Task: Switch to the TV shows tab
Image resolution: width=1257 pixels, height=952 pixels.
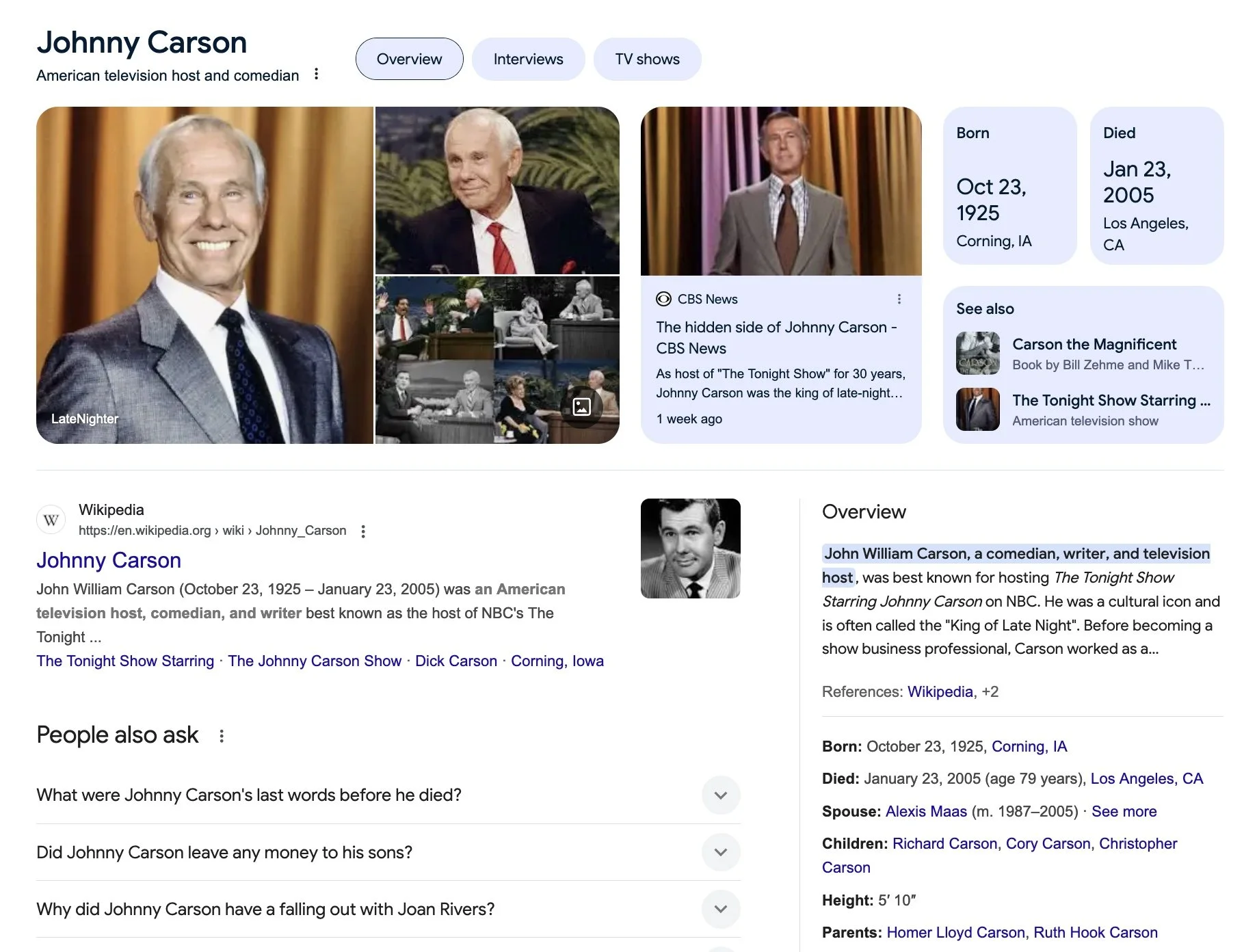Action: coord(647,59)
